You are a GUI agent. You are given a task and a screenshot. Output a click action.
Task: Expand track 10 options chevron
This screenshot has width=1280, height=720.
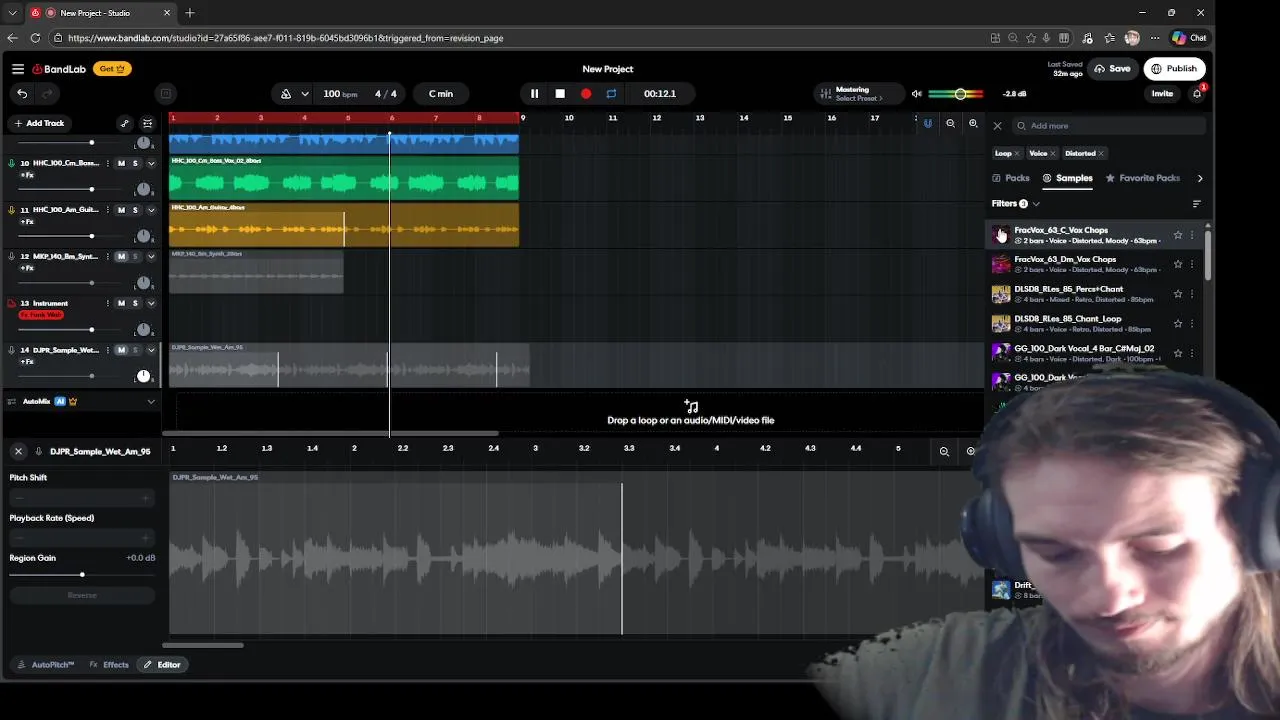(x=151, y=163)
